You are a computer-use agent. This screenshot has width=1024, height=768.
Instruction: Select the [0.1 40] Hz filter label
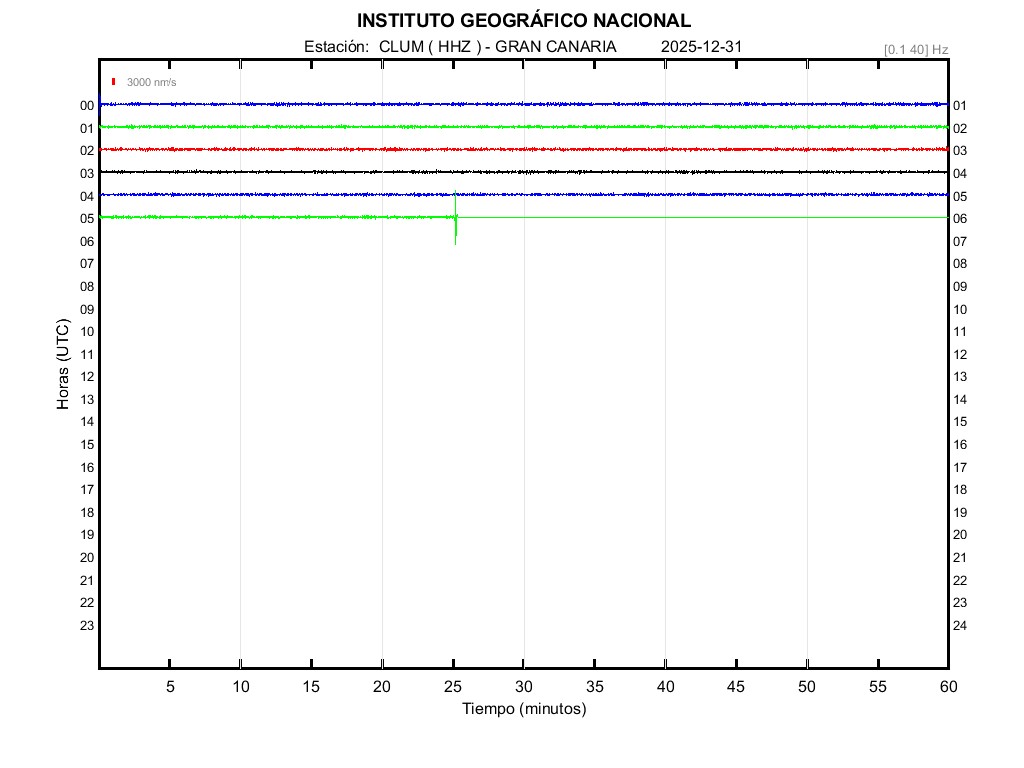915,49
